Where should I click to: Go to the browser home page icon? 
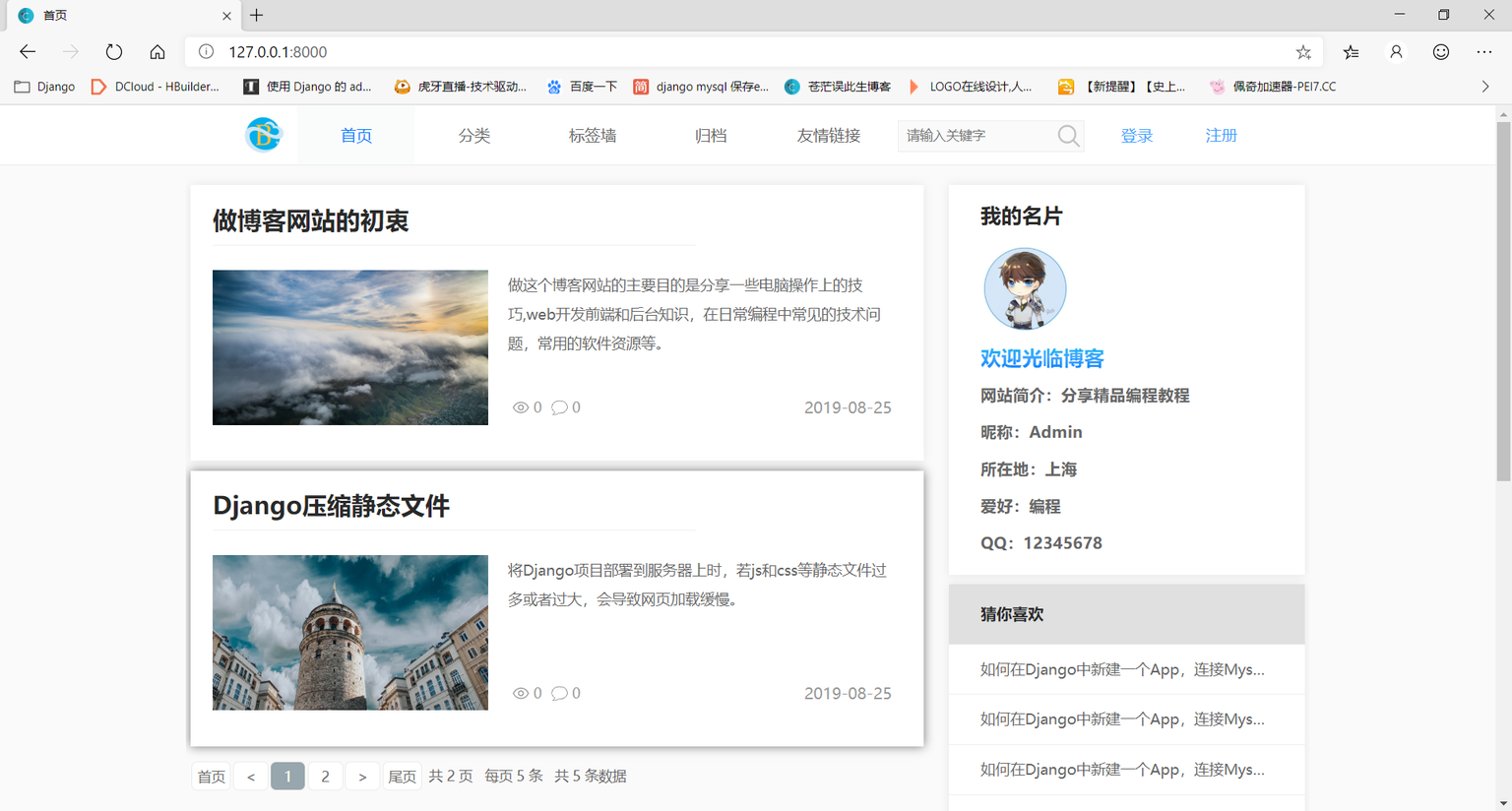[x=157, y=52]
